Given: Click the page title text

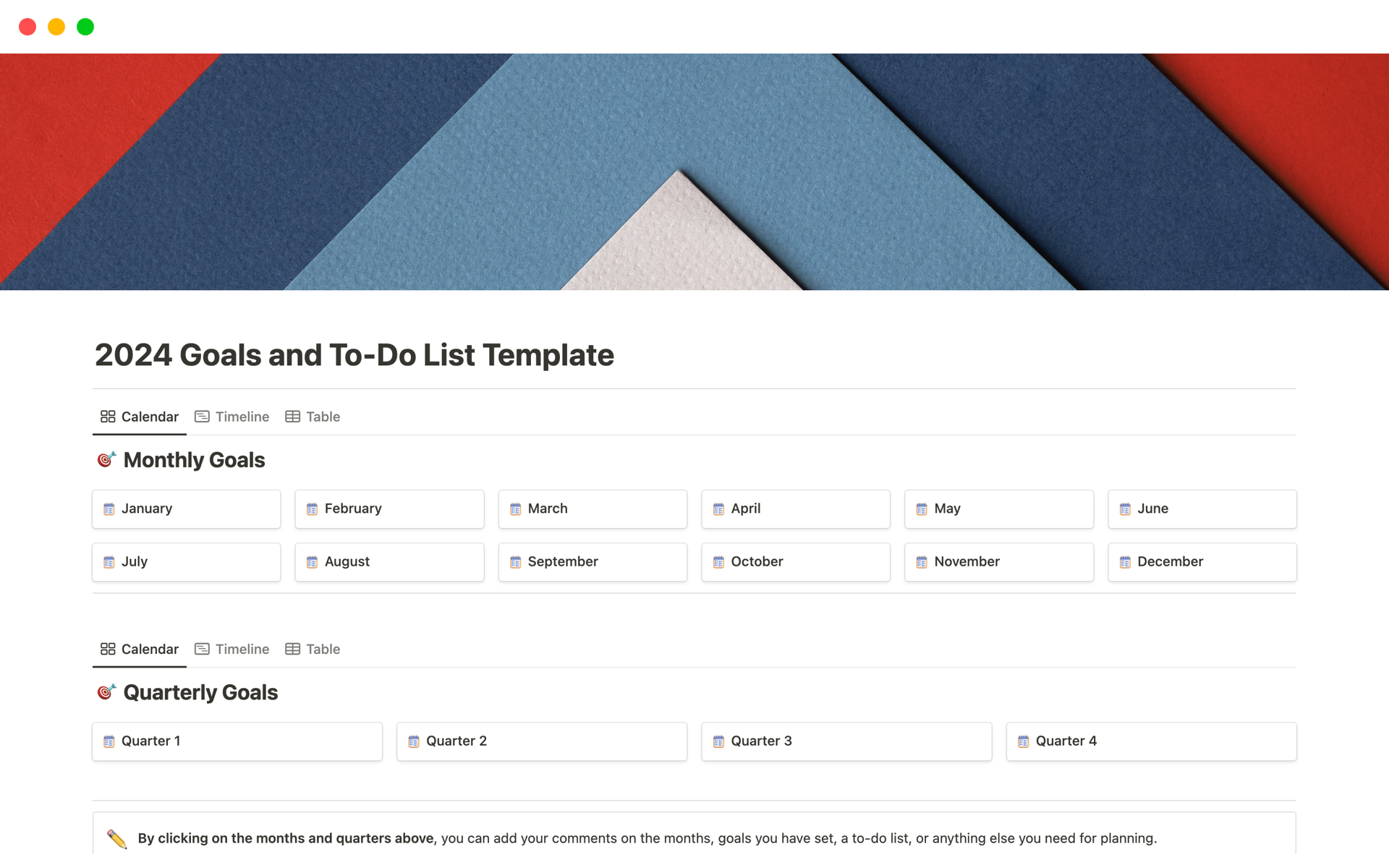Looking at the screenshot, I should tap(354, 355).
